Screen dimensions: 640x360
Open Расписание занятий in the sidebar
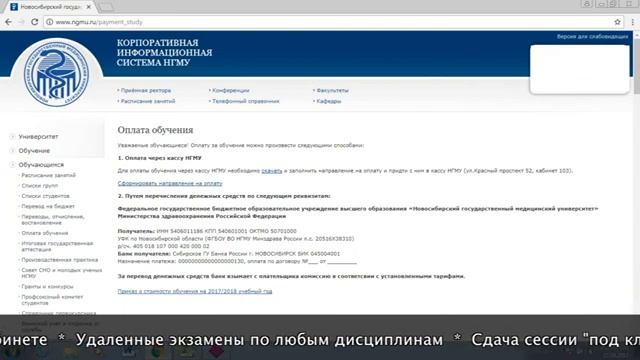coord(49,176)
